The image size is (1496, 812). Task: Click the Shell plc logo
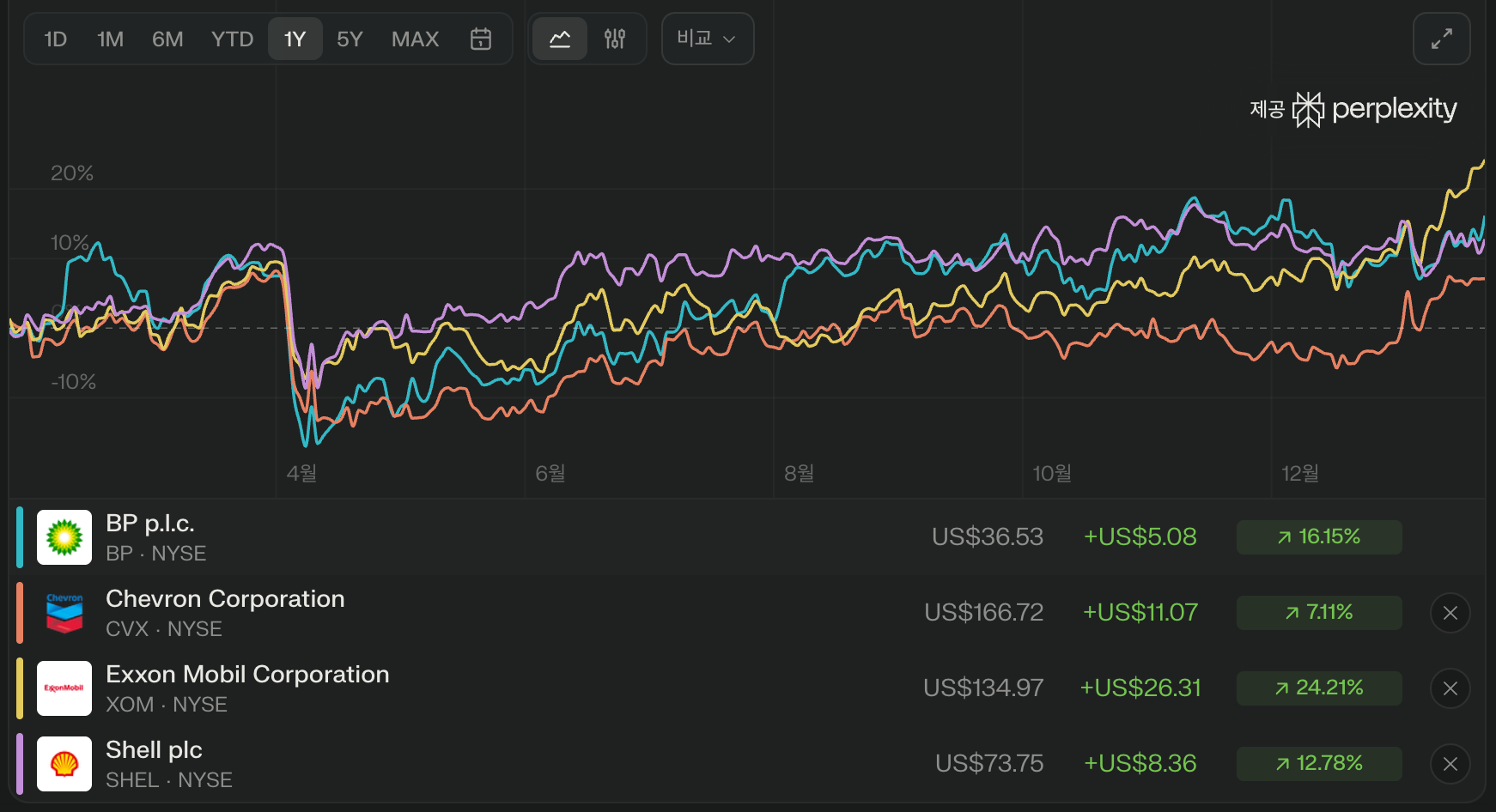64,764
